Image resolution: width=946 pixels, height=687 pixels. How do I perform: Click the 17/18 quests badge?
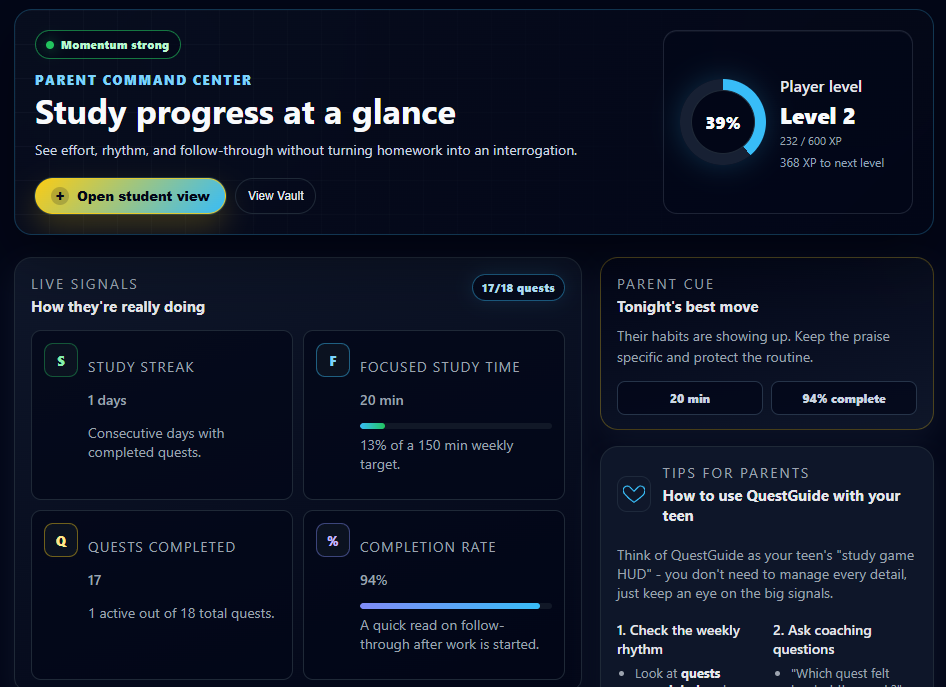(x=518, y=288)
